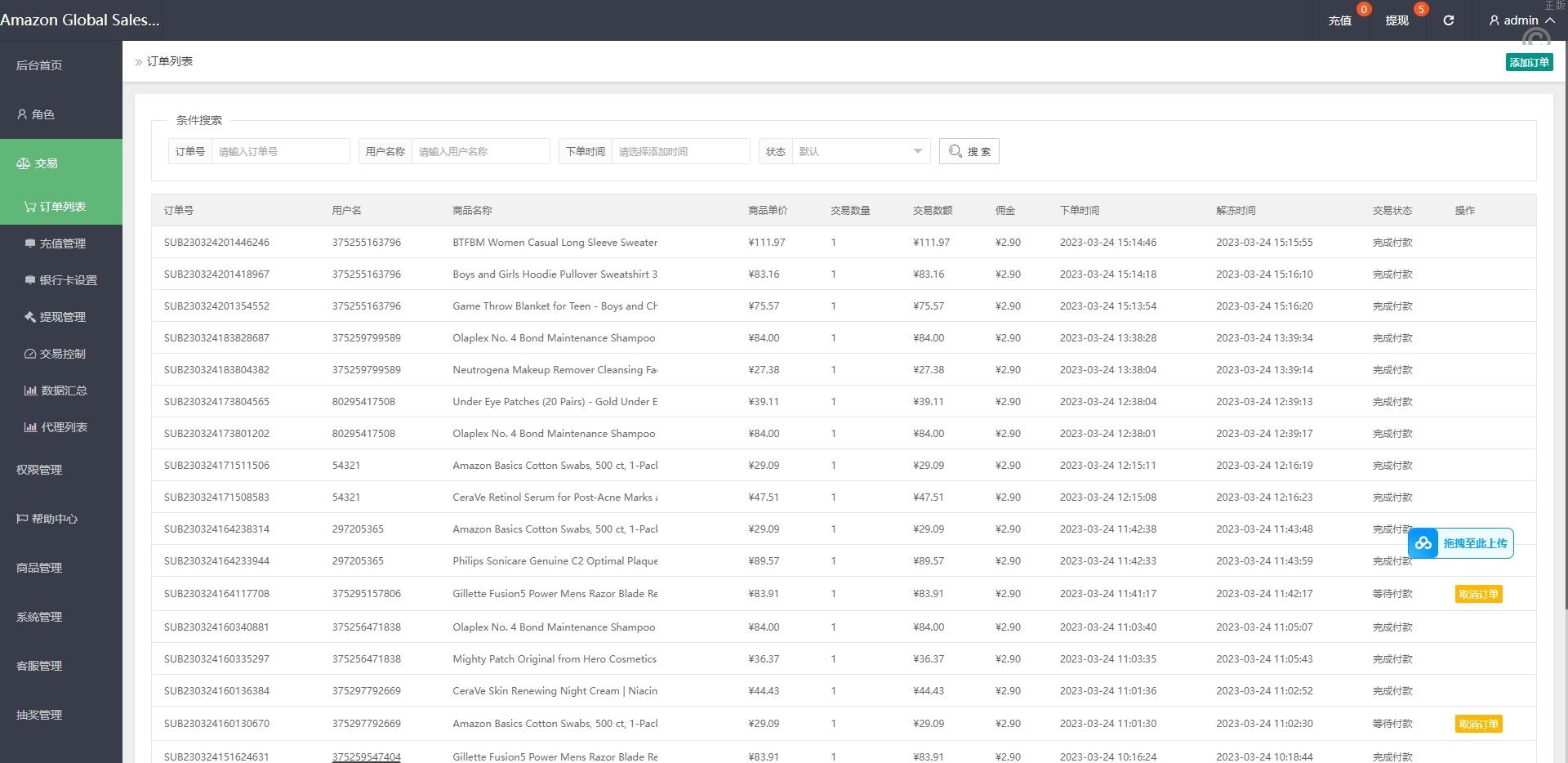
Task: Click the magnifier icon in search button
Action: 955,151
